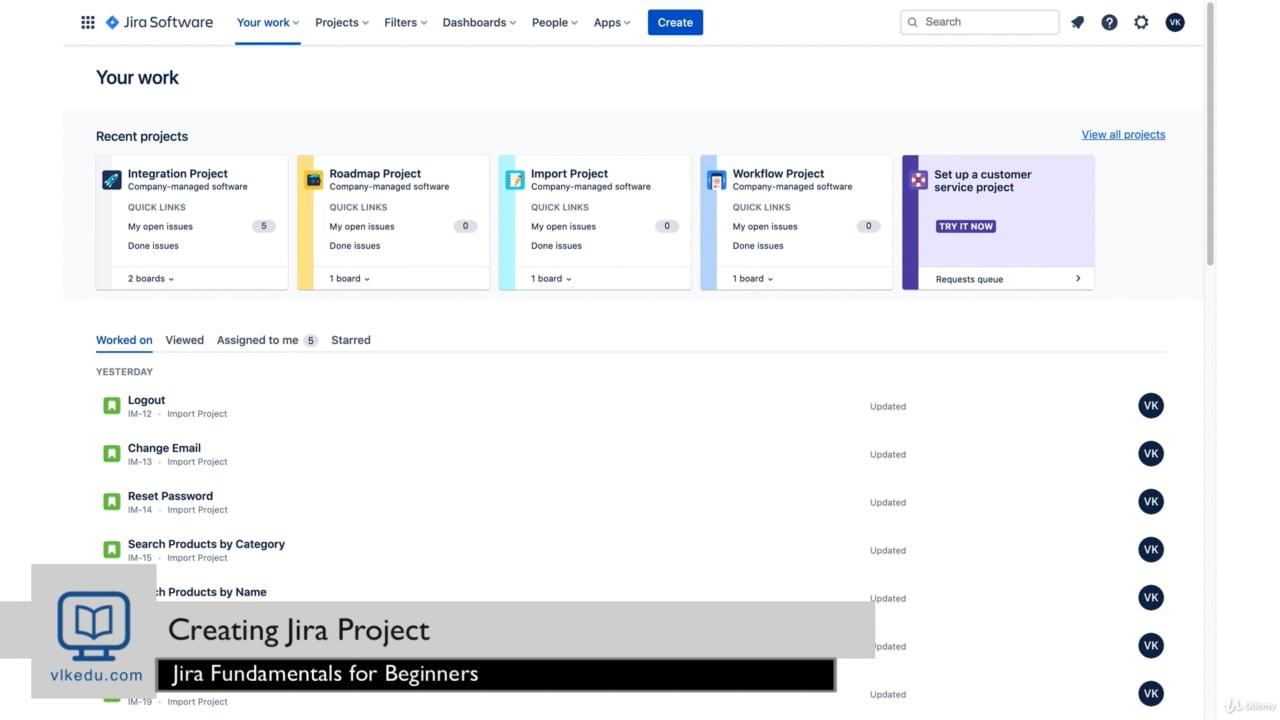Open the VK profile avatar in header
This screenshot has height=720, width=1280.
1175,22
